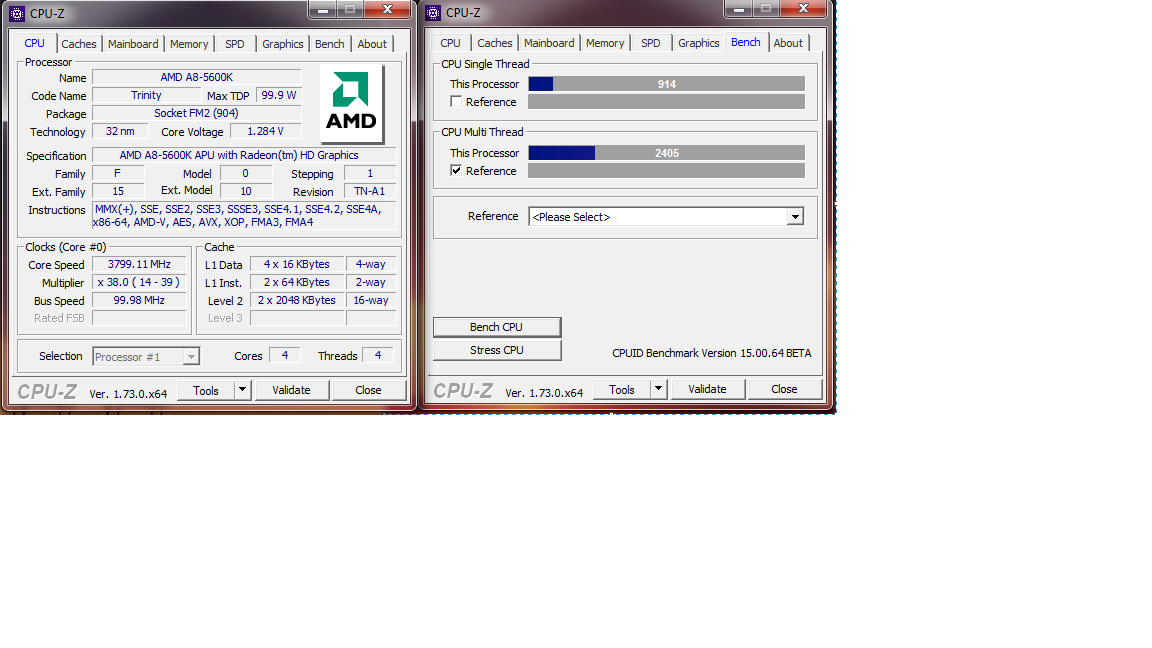1152x648 pixels.
Task: Click Validate in right window
Action: click(708, 389)
